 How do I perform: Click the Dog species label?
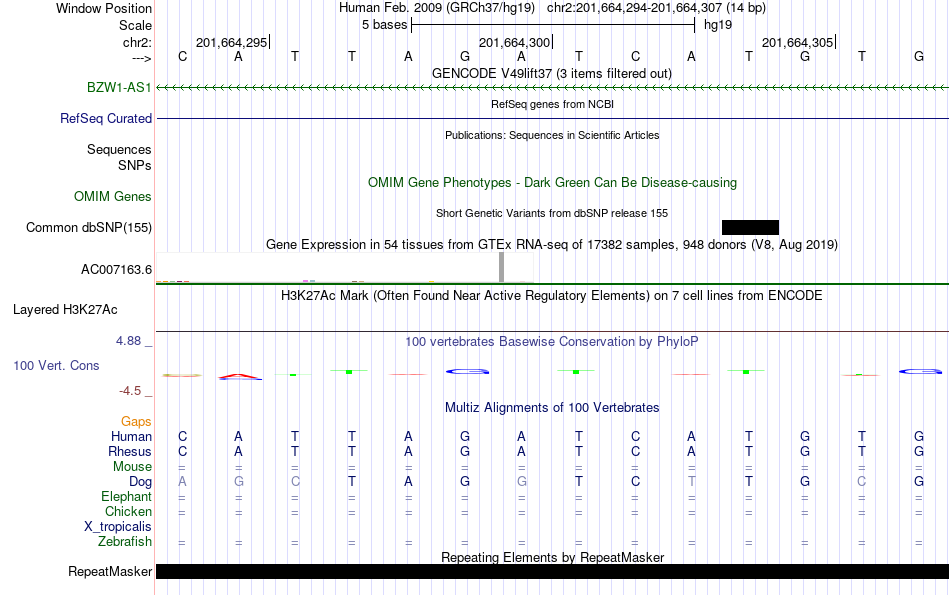pos(141,482)
